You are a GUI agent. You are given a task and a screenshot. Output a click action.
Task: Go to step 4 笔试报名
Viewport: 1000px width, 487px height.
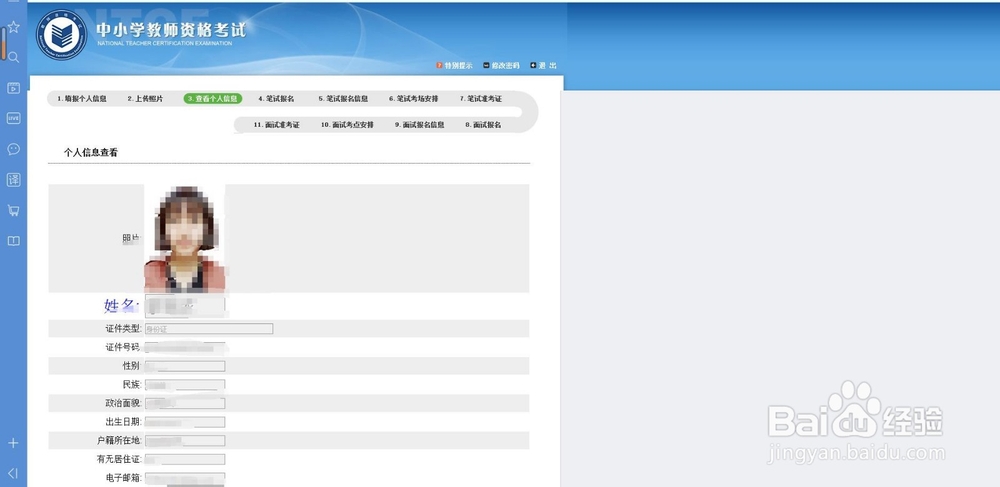click(x=276, y=99)
